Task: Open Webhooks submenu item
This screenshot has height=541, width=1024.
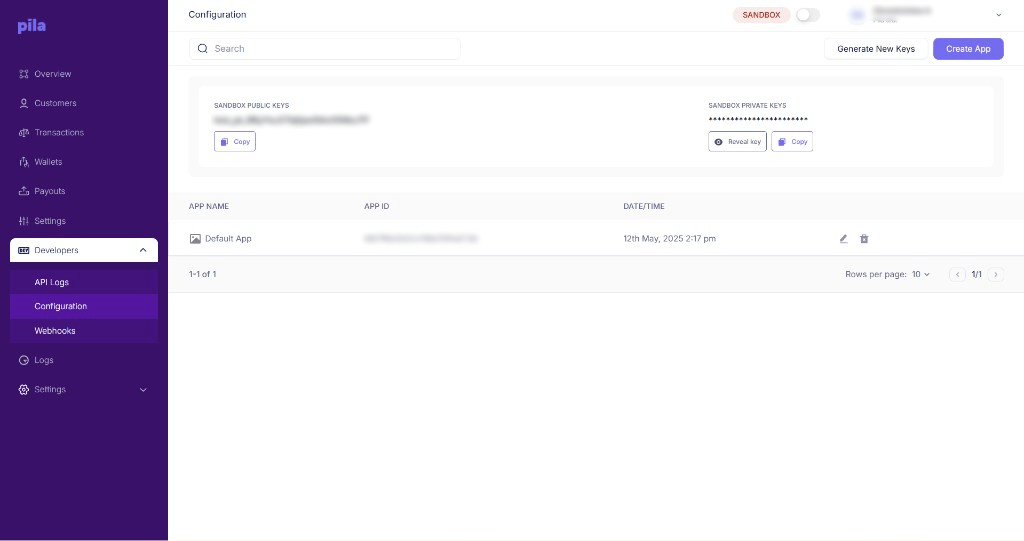Action: pyautogui.click(x=84, y=331)
